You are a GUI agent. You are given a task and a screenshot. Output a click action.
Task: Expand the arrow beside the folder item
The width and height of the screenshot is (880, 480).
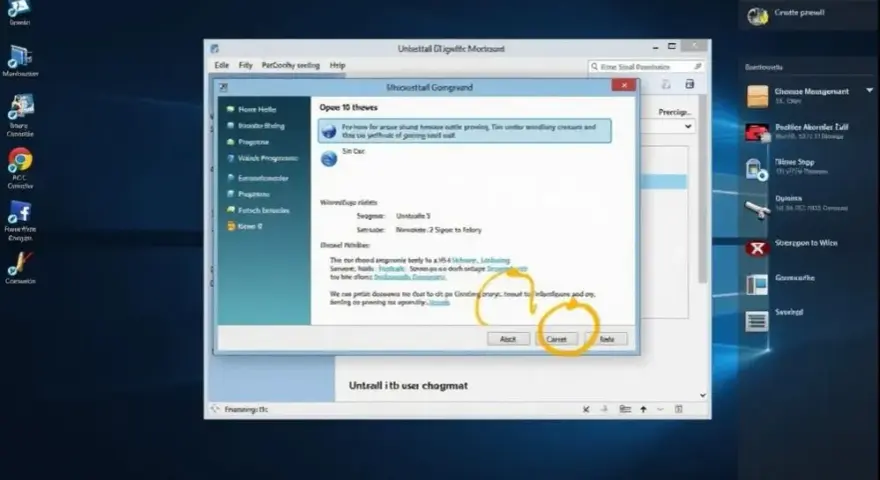coord(869,90)
